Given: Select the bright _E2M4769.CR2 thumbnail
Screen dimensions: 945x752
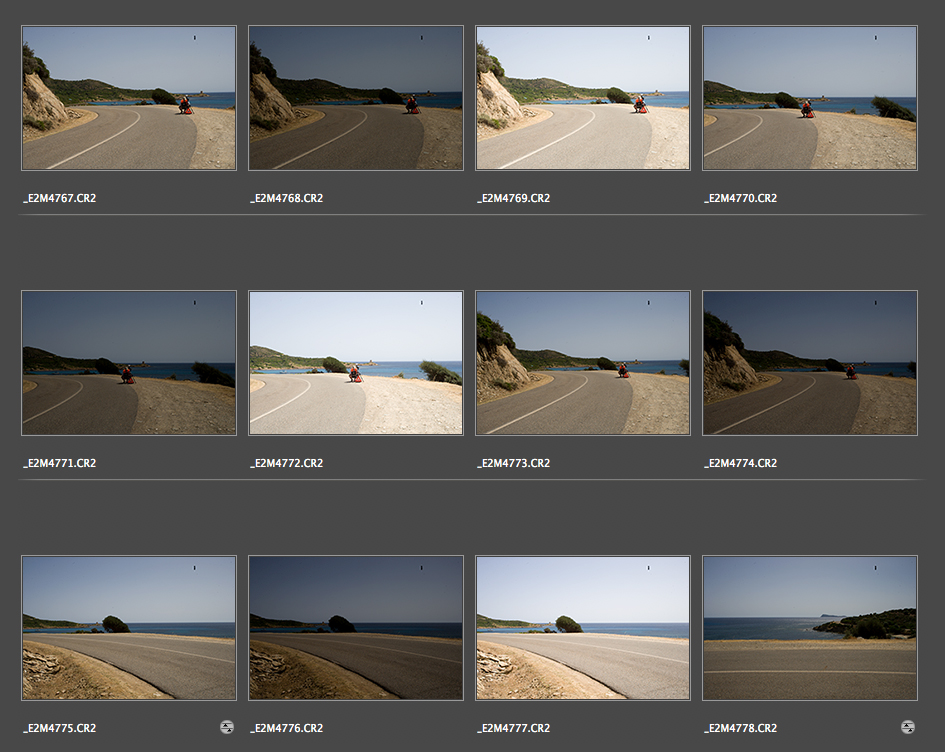Looking at the screenshot, I should pyautogui.click(x=583, y=98).
